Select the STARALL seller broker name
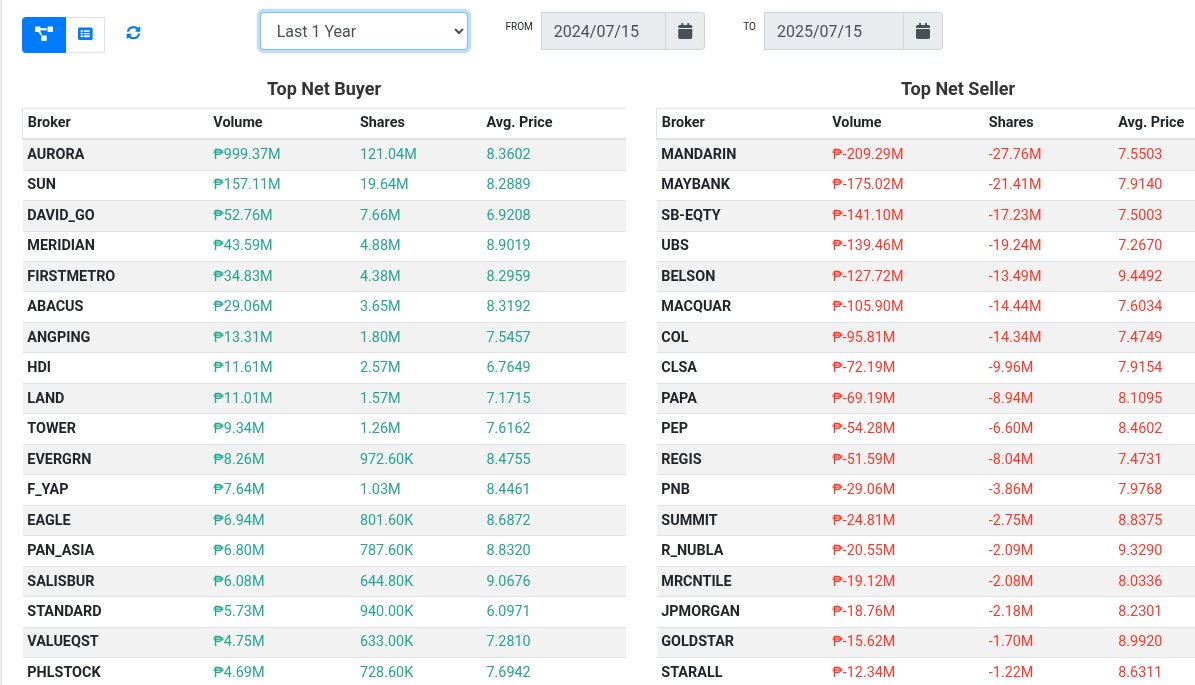The height and width of the screenshot is (685, 1195). 692,672
